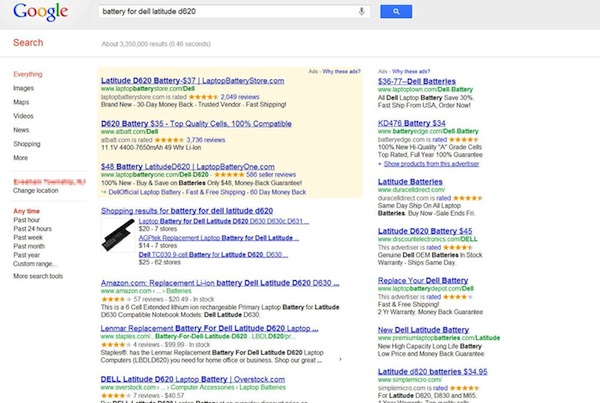Open Latitude D620 Battery $45 ad
The image size is (600, 403).
[x=425, y=231]
